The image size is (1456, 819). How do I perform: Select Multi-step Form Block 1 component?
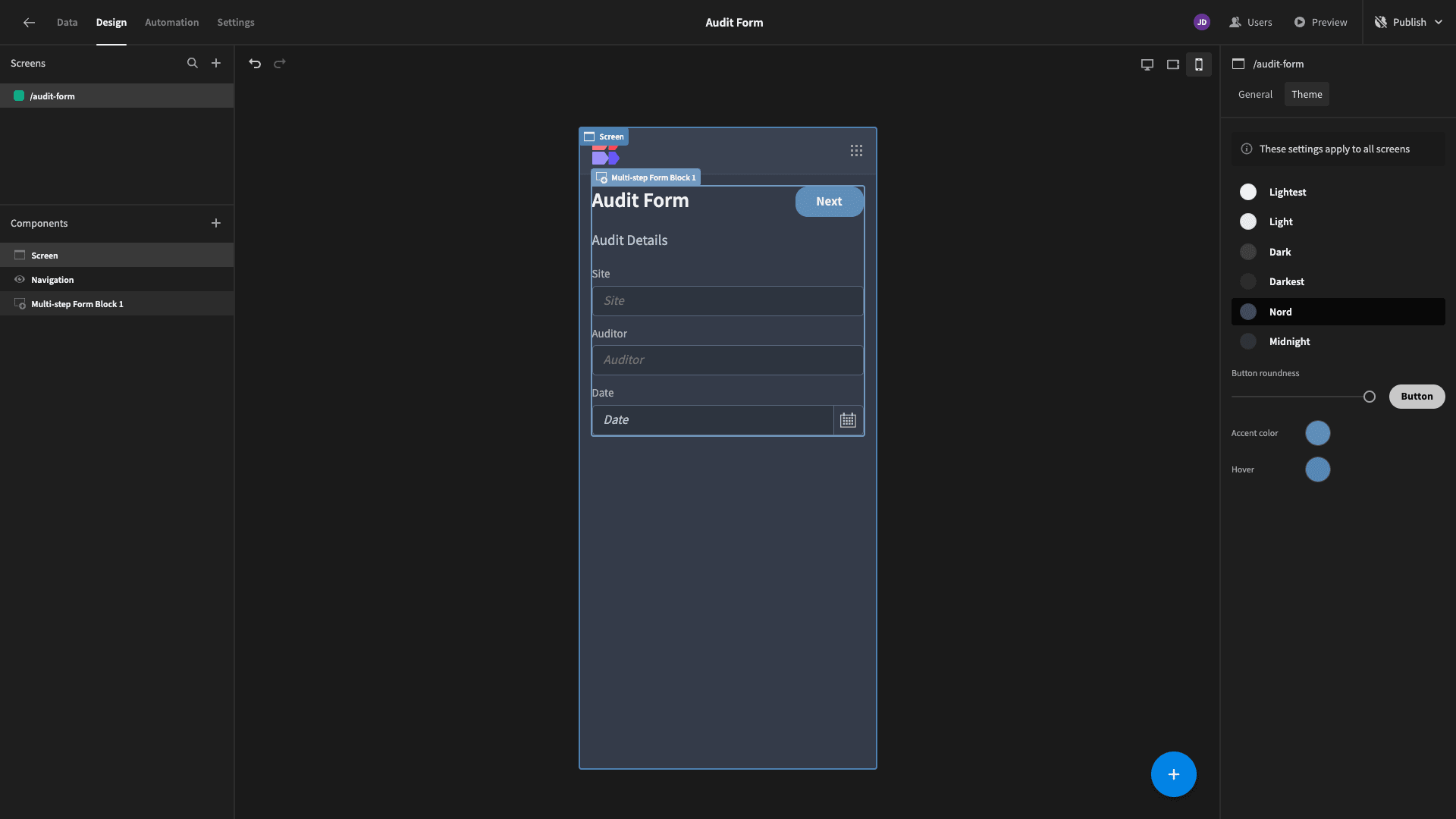tap(117, 304)
